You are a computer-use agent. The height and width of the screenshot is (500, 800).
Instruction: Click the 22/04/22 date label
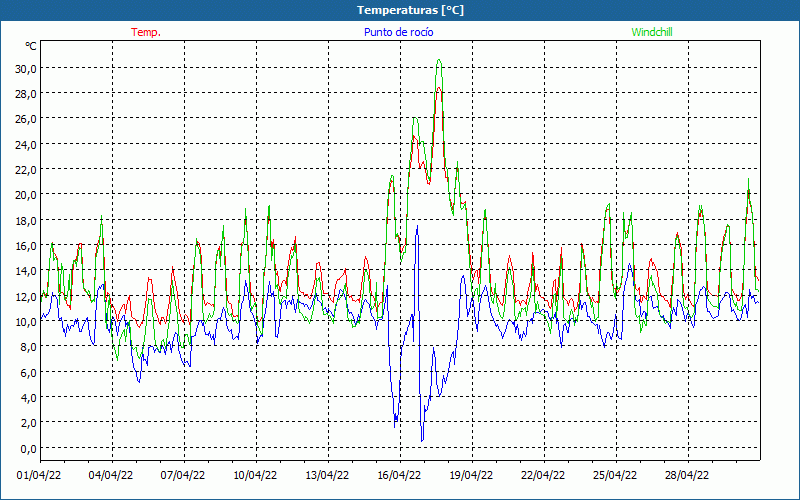pos(543,475)
